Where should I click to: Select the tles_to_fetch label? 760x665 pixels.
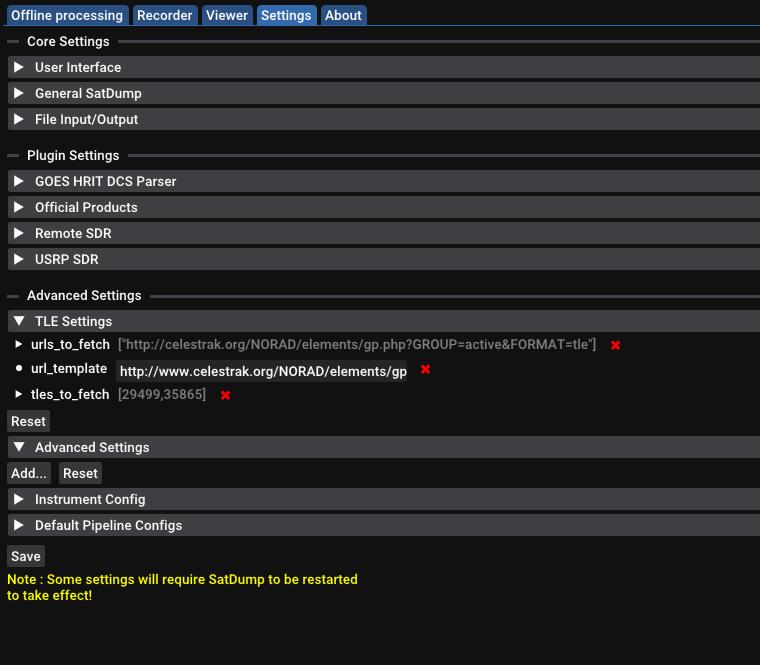[70, 395]
